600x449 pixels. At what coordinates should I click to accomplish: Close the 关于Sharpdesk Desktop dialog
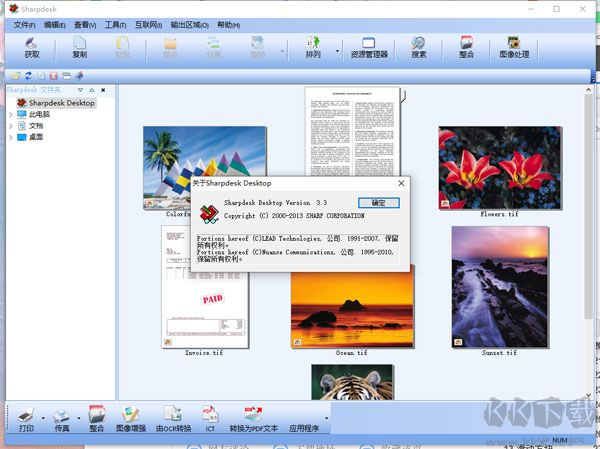[401, 183]
